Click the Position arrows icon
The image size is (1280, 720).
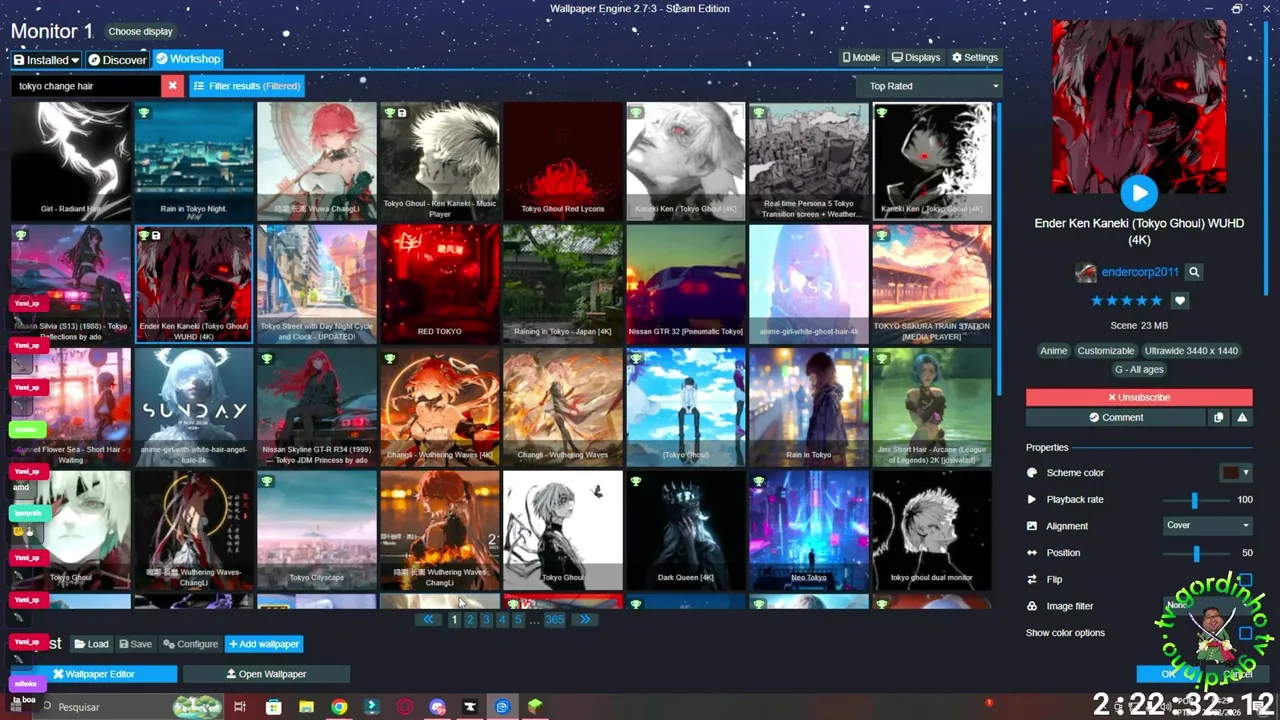click(x=1032, y=553)
